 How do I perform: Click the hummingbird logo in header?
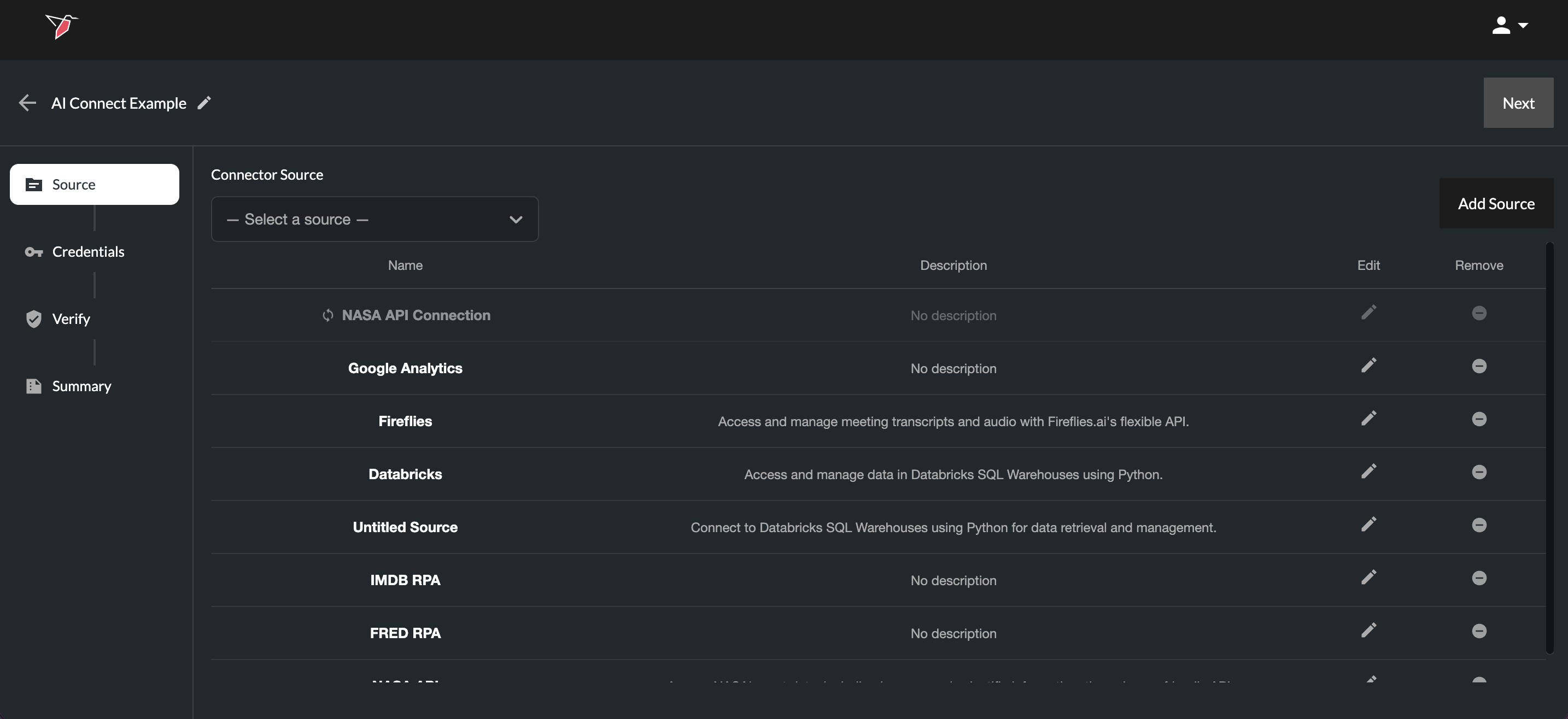[x=61, y=26]
